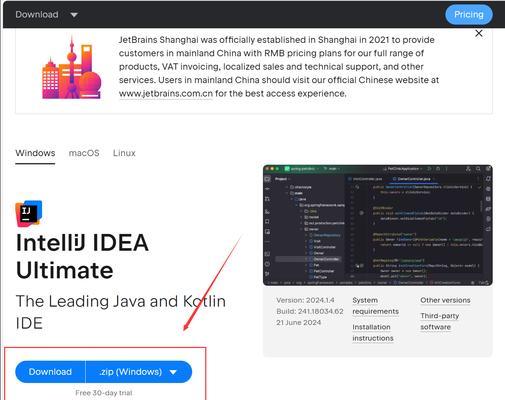Switch to the Linux tab
The image size is (505, 400).
(124, 153)
